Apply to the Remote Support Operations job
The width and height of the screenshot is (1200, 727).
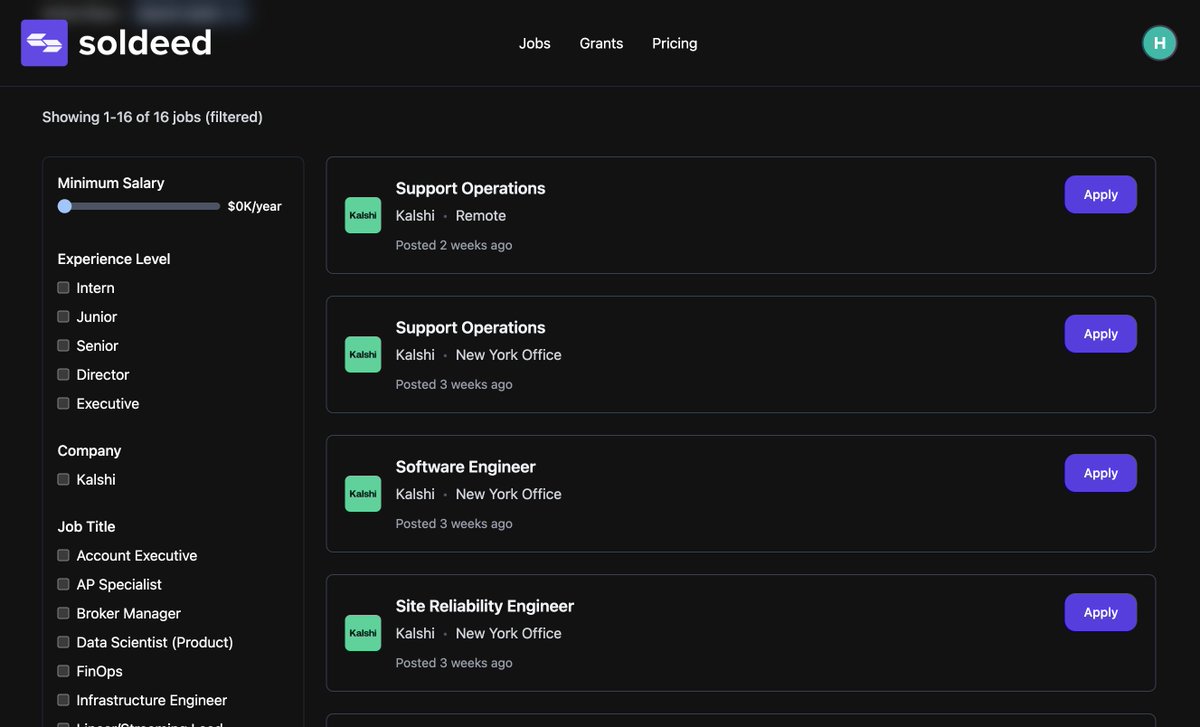(x=1100, y=195)
